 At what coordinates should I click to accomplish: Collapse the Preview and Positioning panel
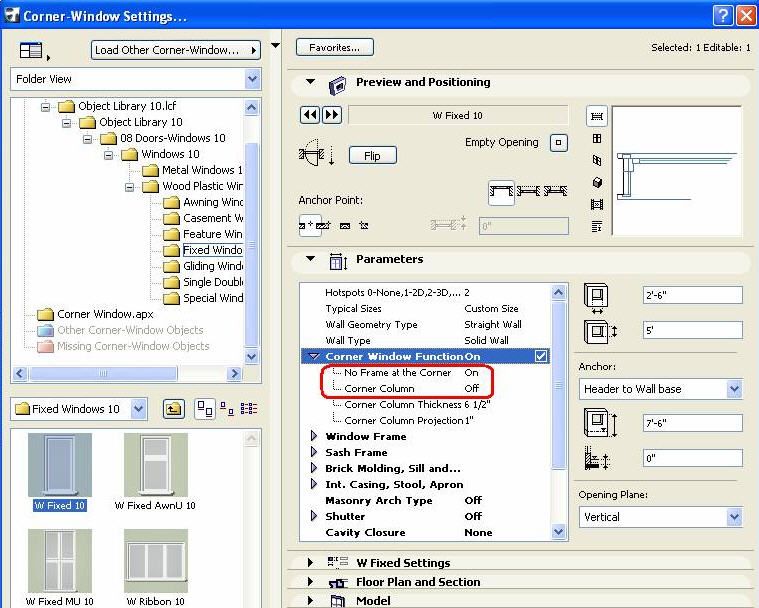coord(310,82)
